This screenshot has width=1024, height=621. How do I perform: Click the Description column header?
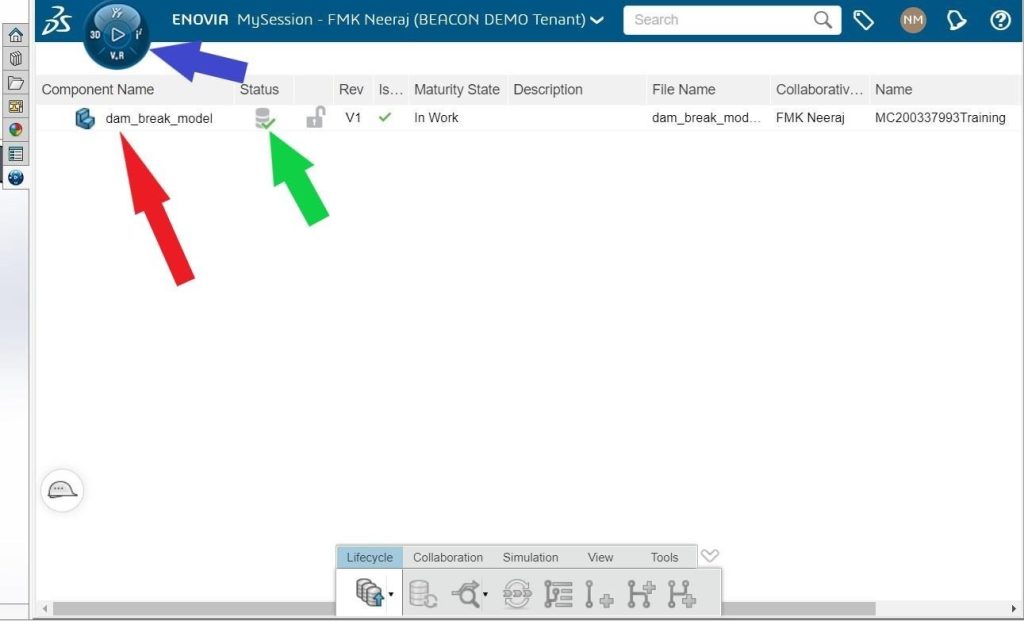coord(548,89)
